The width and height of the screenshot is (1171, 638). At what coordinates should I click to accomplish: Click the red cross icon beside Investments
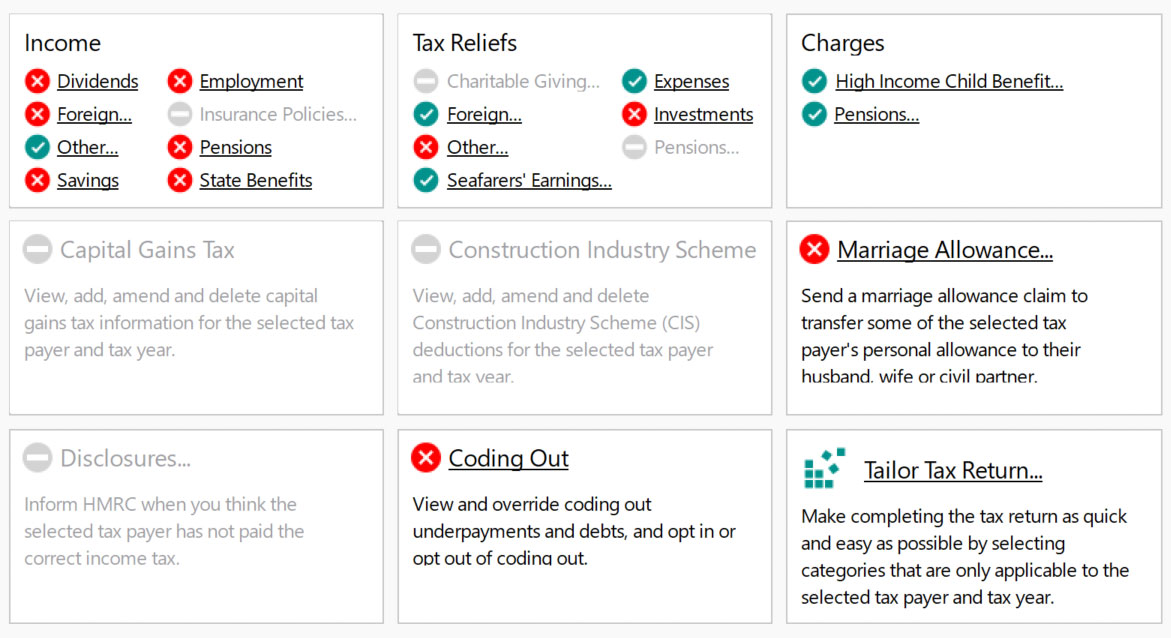coord(634,114)
